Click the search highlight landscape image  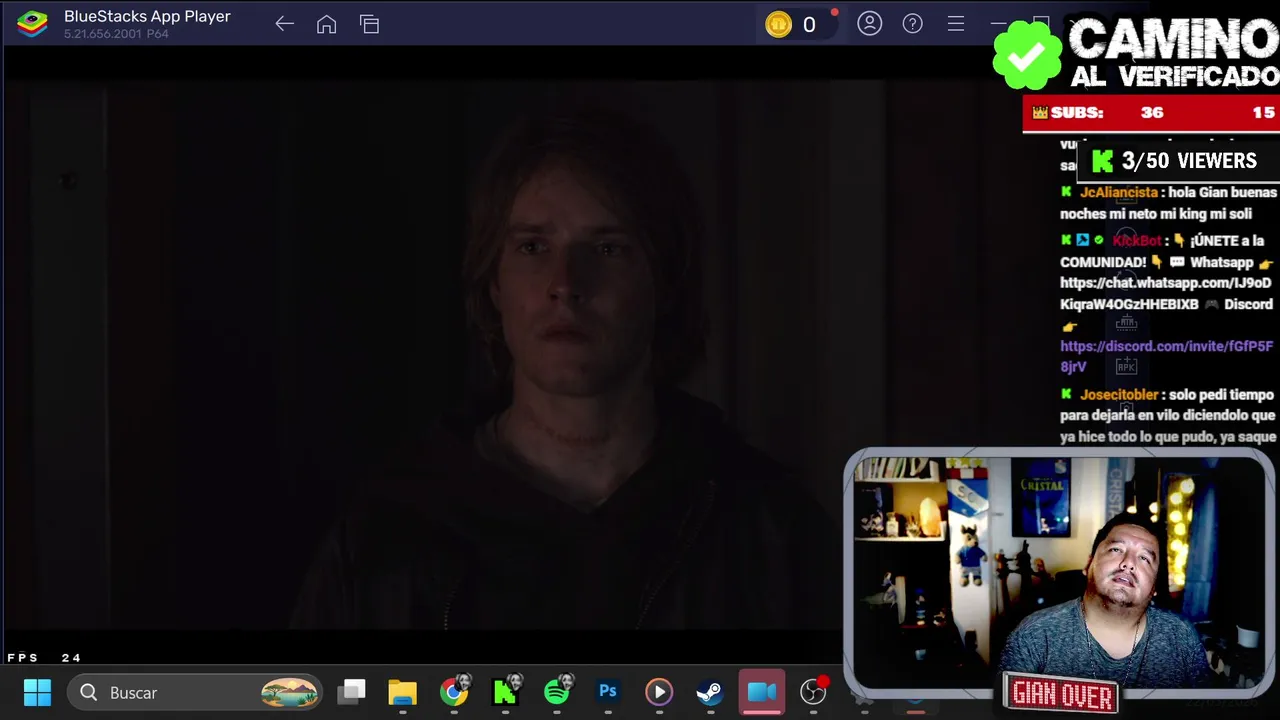click(290, 692)
